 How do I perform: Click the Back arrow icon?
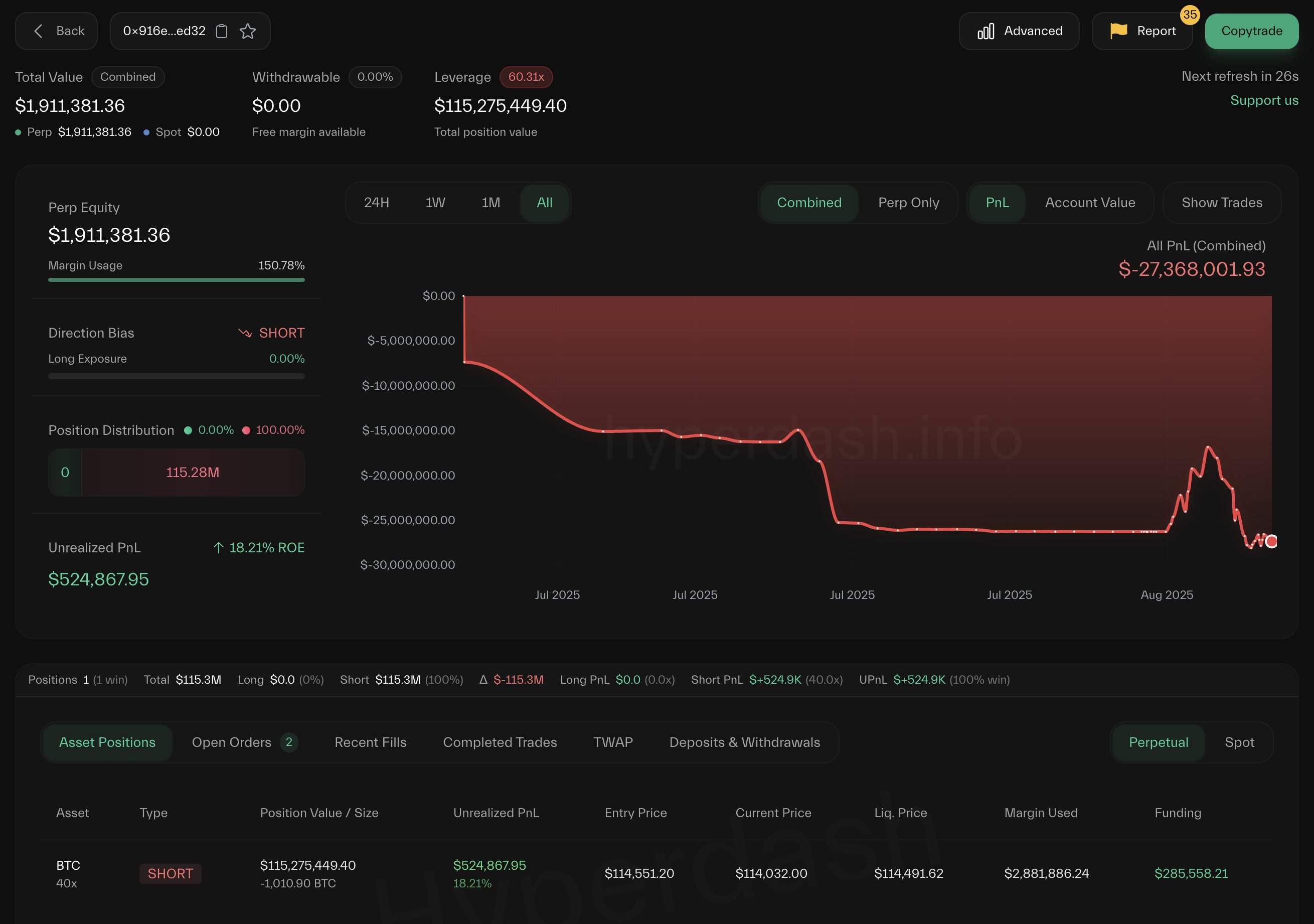(x=38, y=31)
